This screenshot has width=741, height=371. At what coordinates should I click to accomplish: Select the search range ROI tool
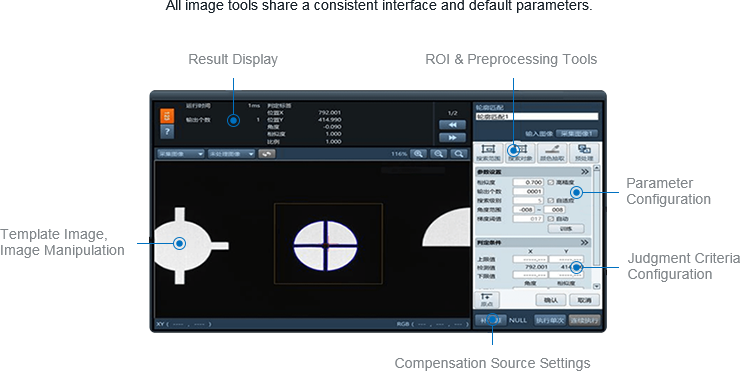(487, 153)
